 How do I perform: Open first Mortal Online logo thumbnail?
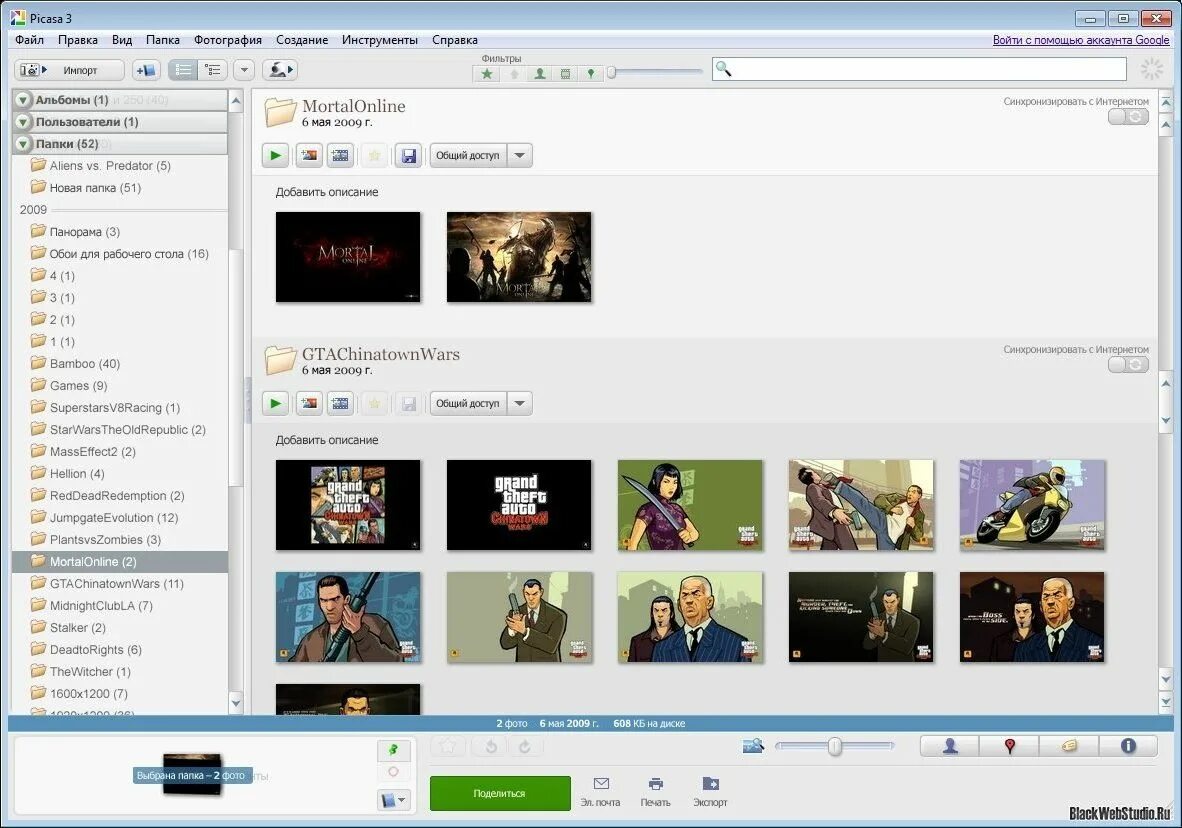point(348,257)
